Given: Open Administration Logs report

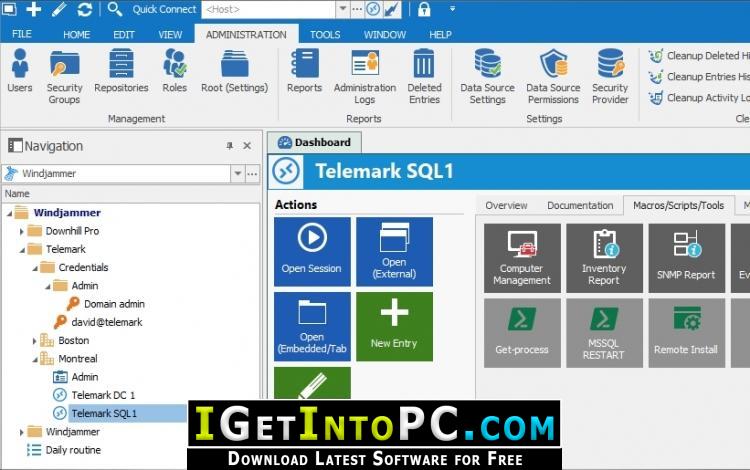Looking at the screenshot, I should click(364, 77).
